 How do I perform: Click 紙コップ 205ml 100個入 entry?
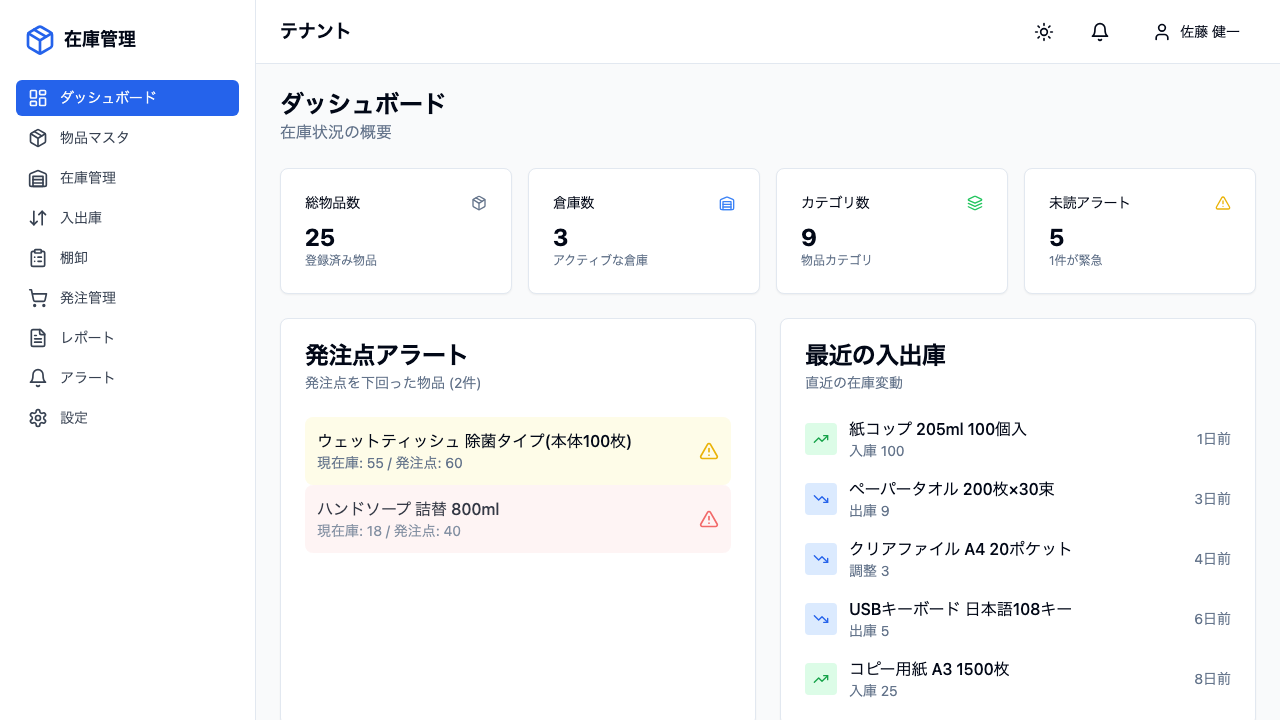pyautogui.click(x=1018, y=439)
